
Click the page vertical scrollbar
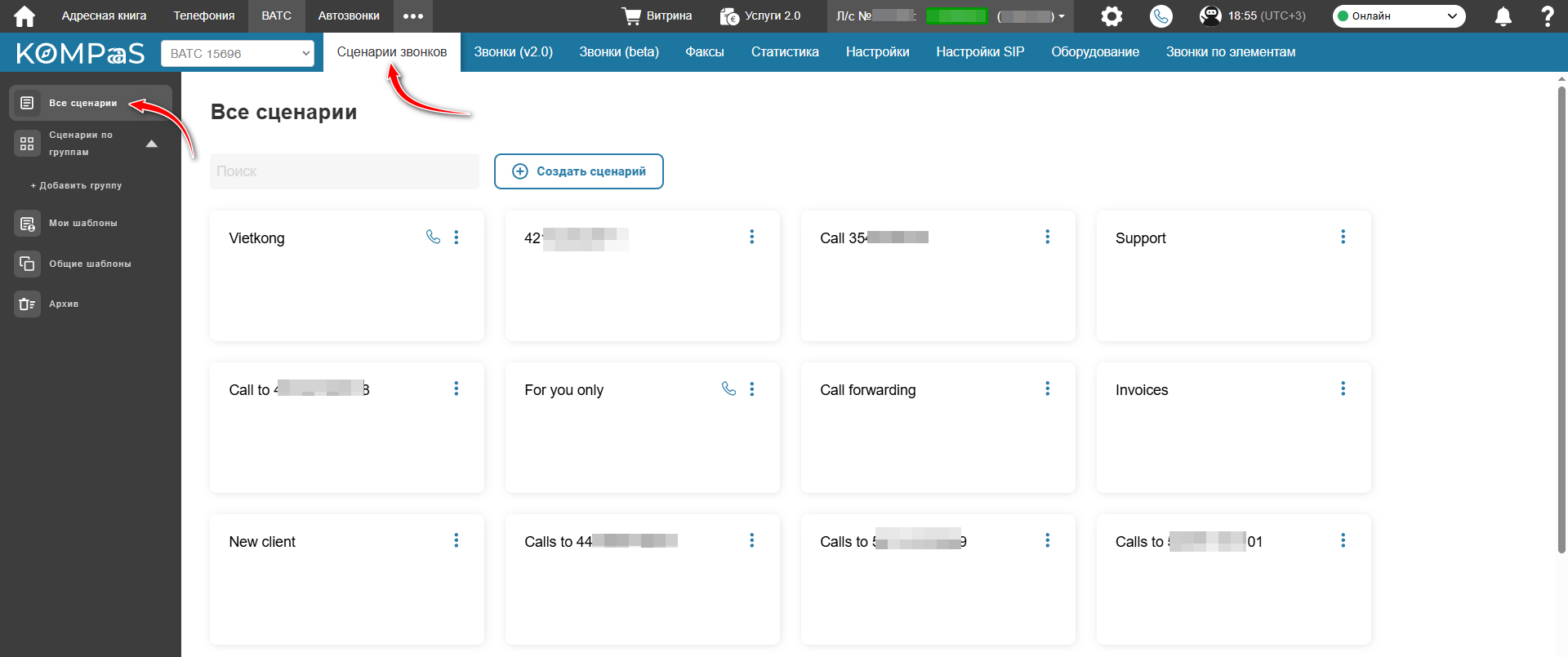coord(1561,318)
